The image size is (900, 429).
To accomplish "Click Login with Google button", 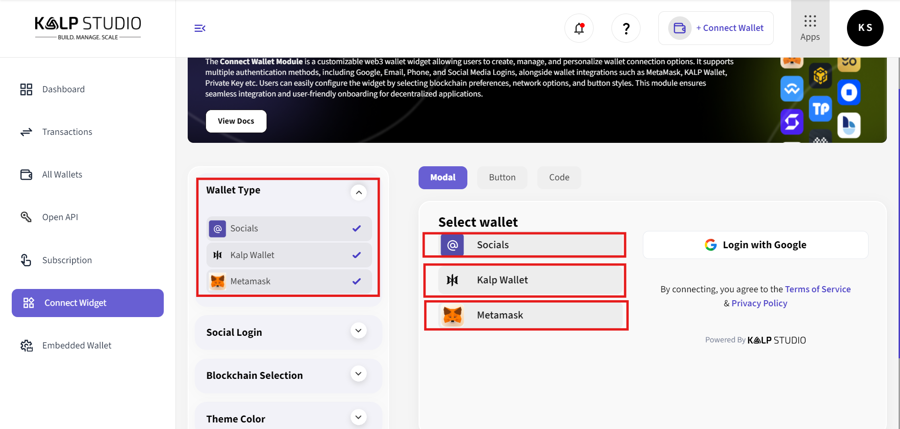I will point(755,245).
